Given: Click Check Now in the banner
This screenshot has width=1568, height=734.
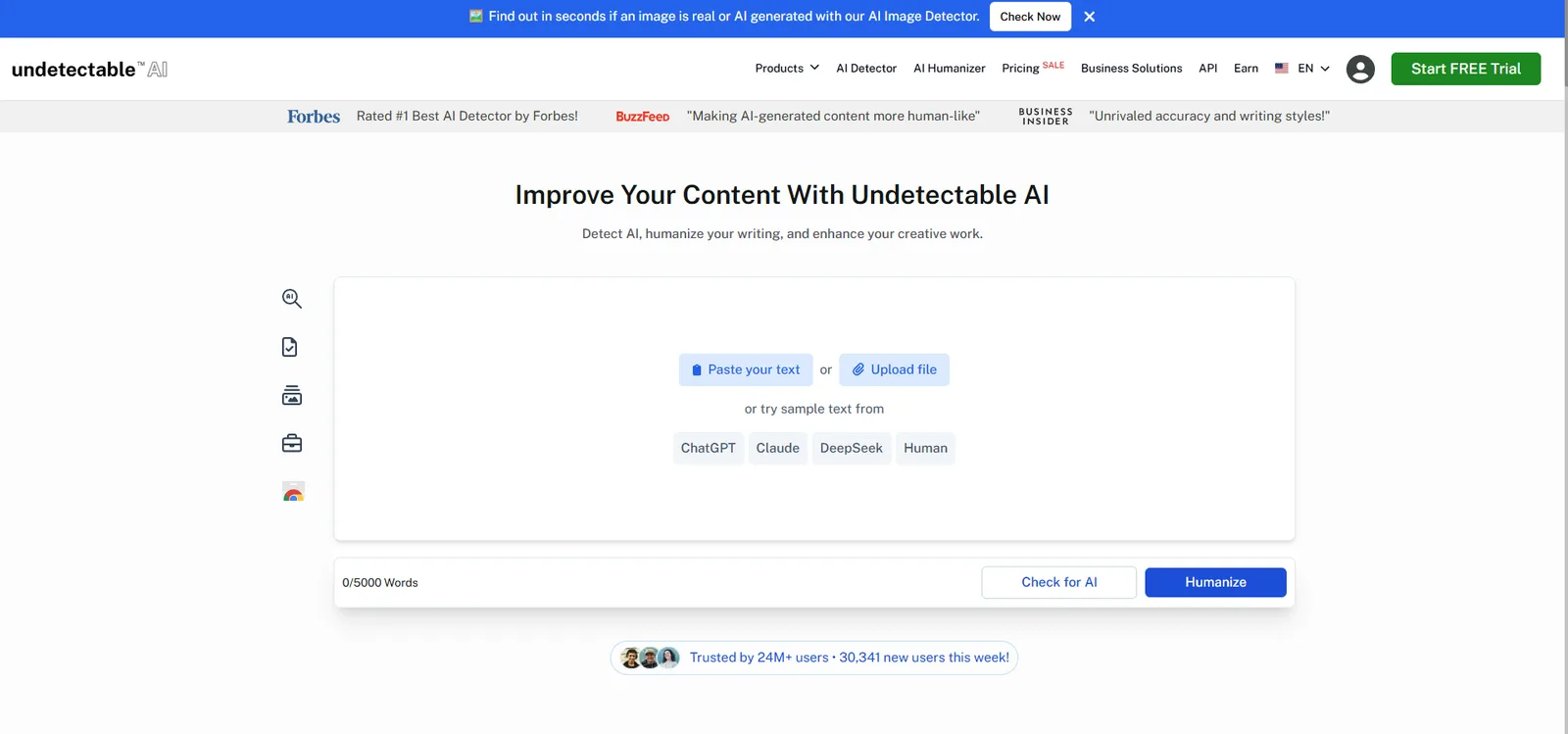Looking at the screenshot, I should pyautogui.click(x=1030, y=17).
